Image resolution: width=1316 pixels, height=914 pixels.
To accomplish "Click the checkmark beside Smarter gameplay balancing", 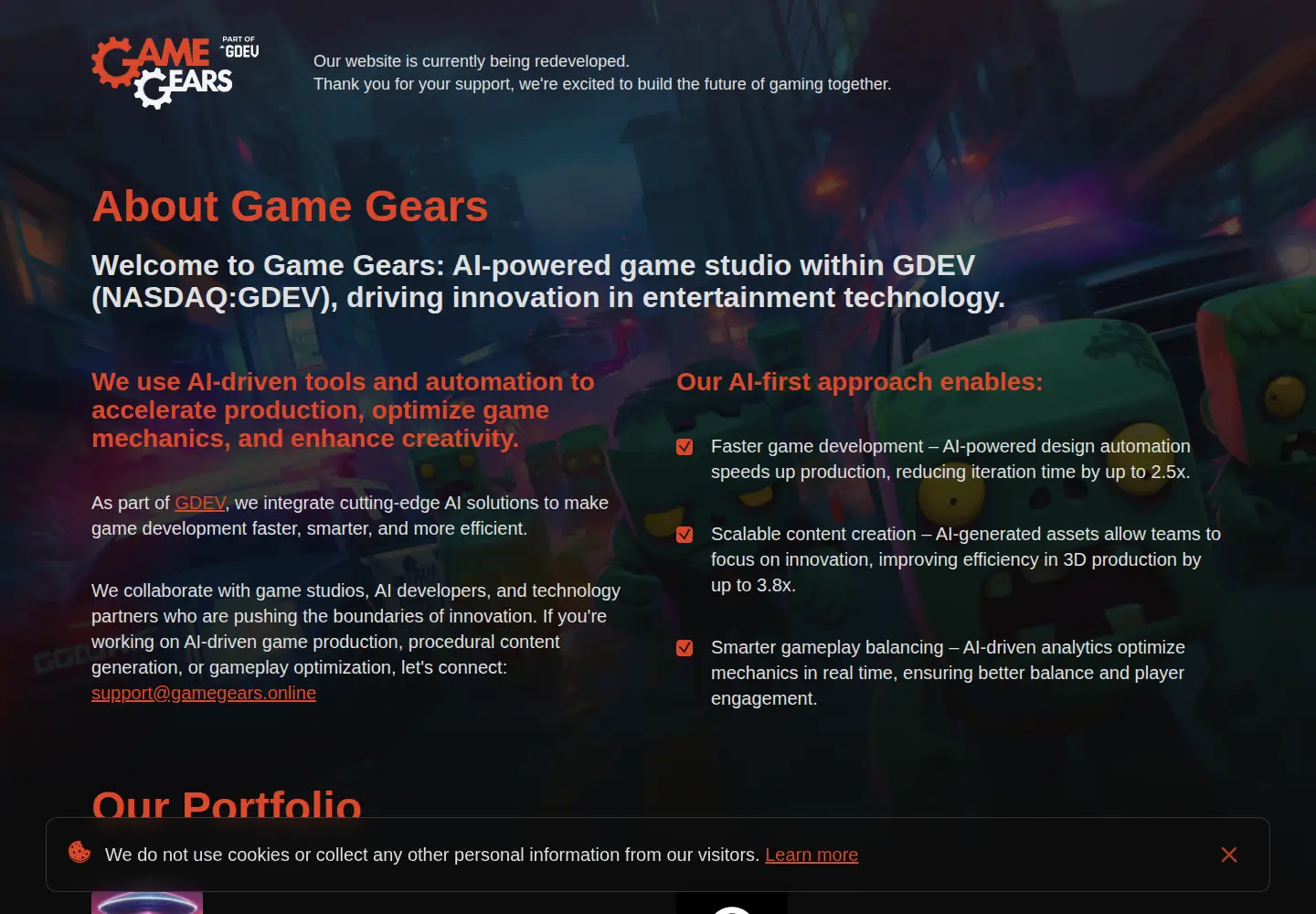I will [685, 648].
